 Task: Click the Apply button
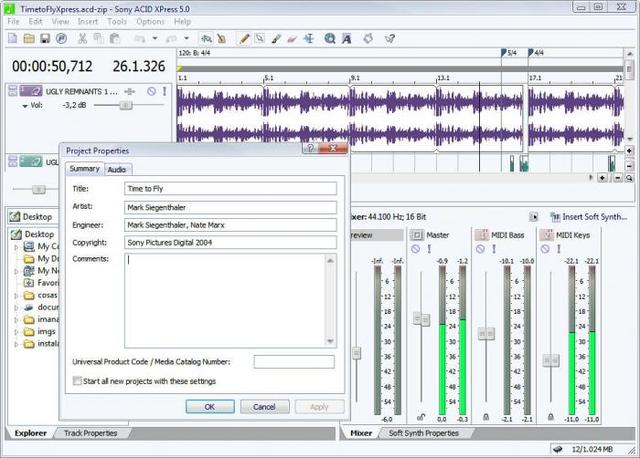(319, 407)
